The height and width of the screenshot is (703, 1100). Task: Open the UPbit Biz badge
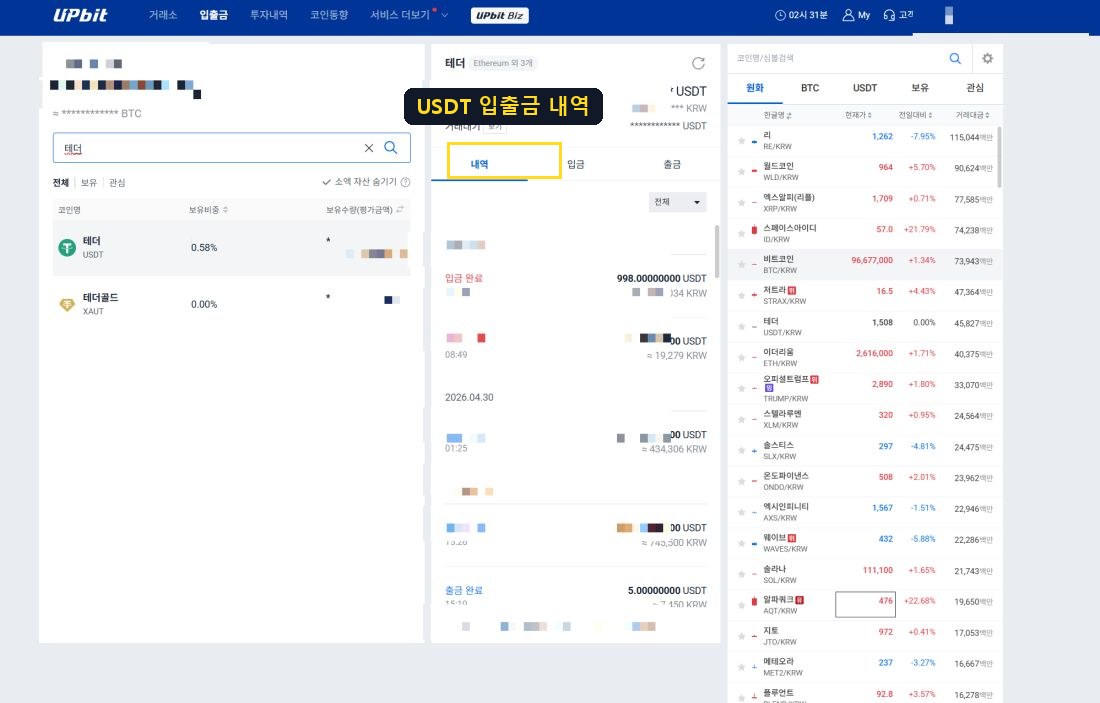pyautogui.click(x=499, y=15)
